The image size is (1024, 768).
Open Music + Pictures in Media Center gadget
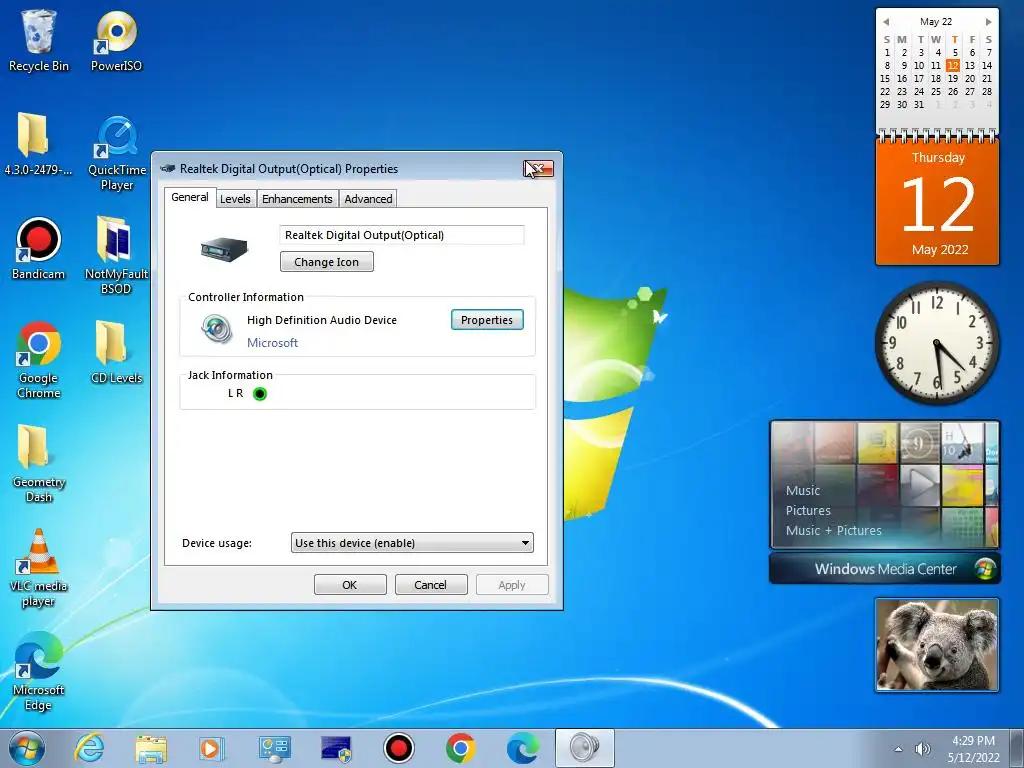coord(833,530)
